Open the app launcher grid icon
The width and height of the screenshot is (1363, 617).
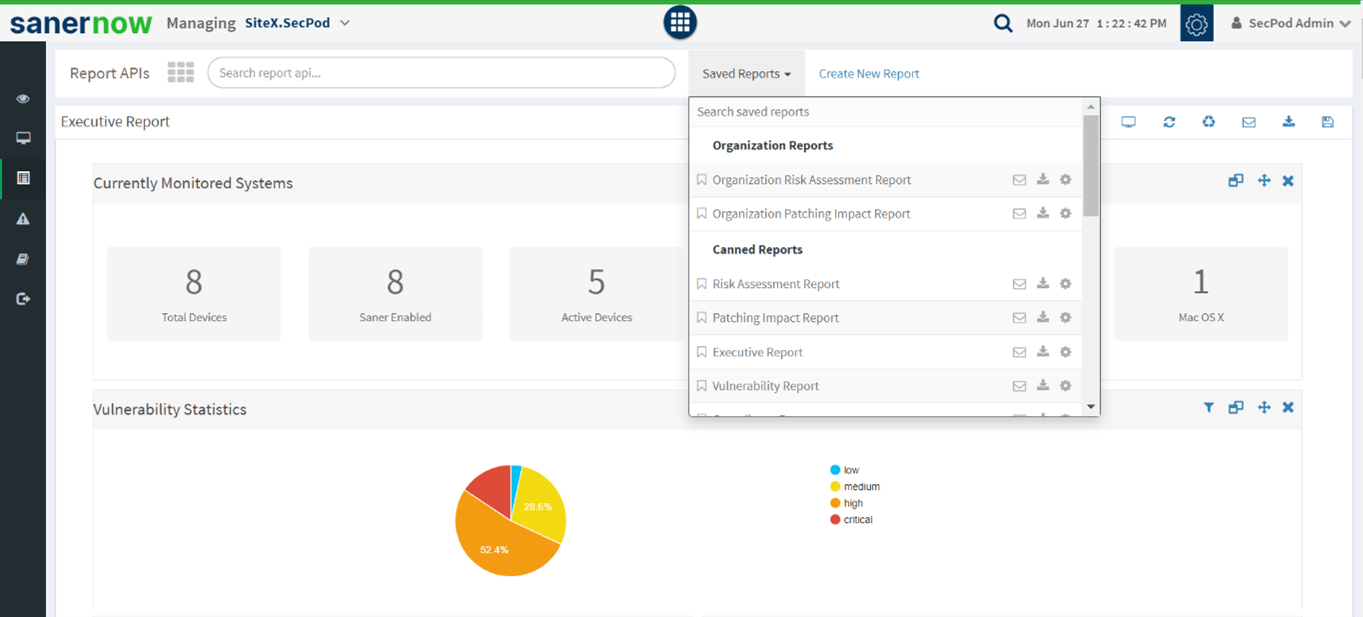tap(680, 22)
